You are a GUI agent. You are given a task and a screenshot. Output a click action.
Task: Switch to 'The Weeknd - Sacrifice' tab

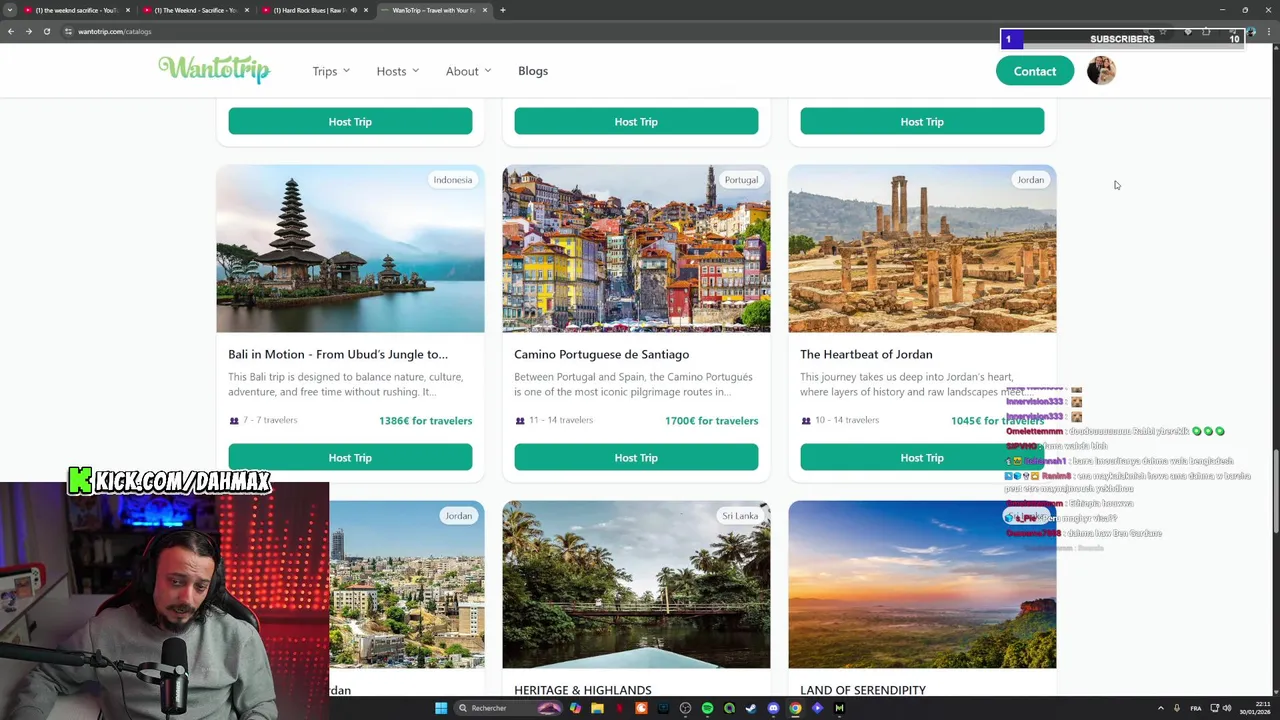pyautogui.click(x=195, y=10)
